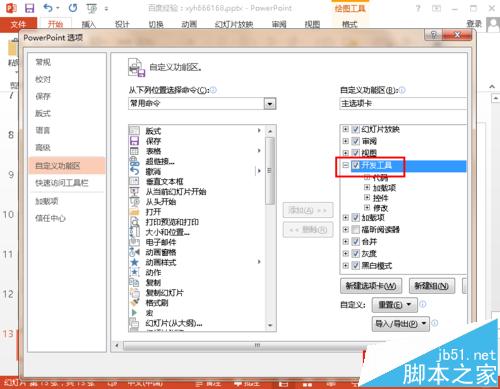The height and width of the screenshot is (389, 500).
Task: Click the PowerPoint app logo icon
Action: click(11, 8)
